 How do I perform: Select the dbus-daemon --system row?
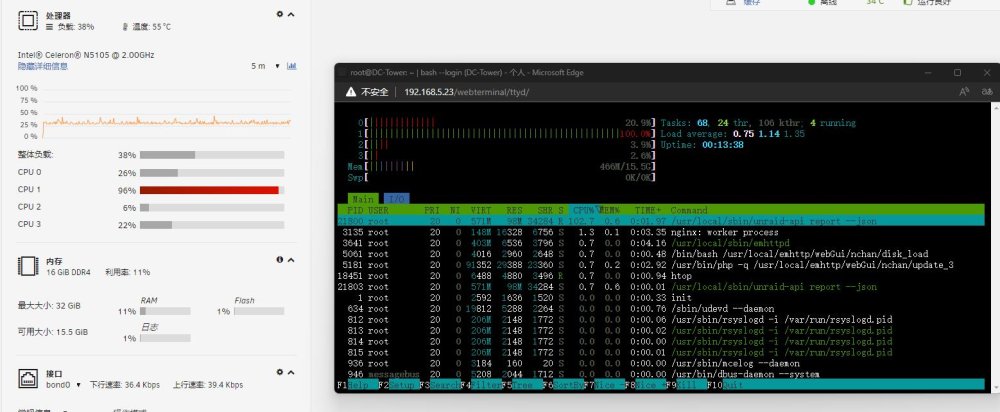[661, 374]
